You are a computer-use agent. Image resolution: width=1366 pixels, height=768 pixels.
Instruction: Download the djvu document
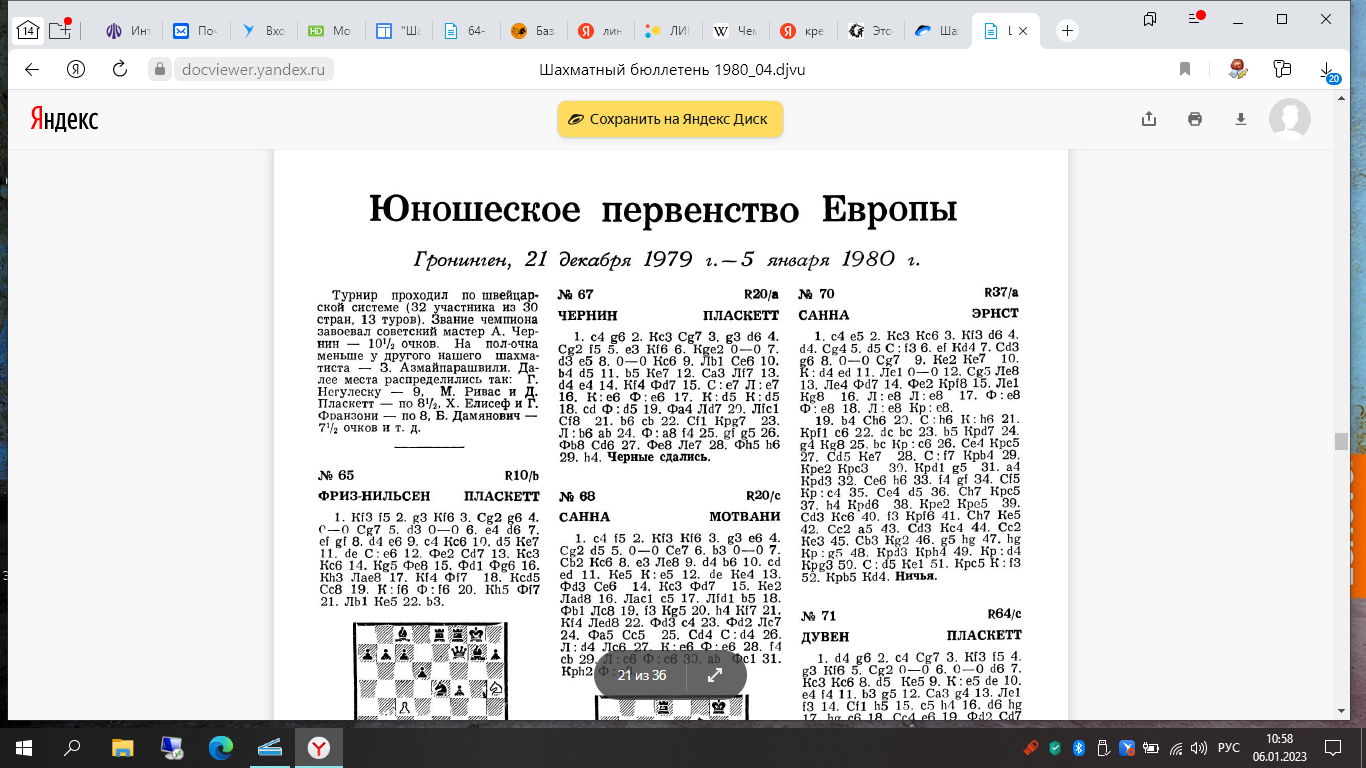[x=1241, y=119]
